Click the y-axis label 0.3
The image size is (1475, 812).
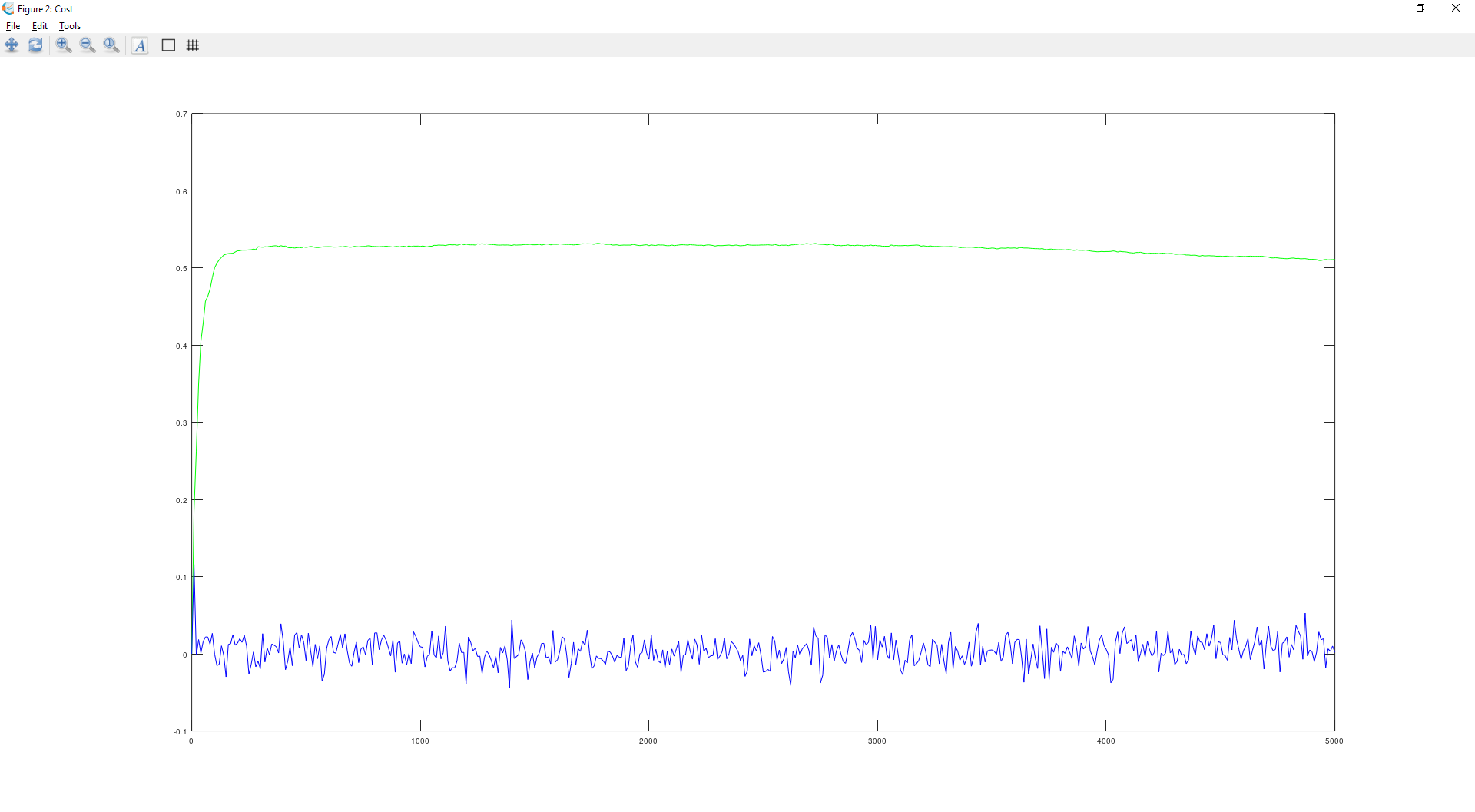pos(181,423)
